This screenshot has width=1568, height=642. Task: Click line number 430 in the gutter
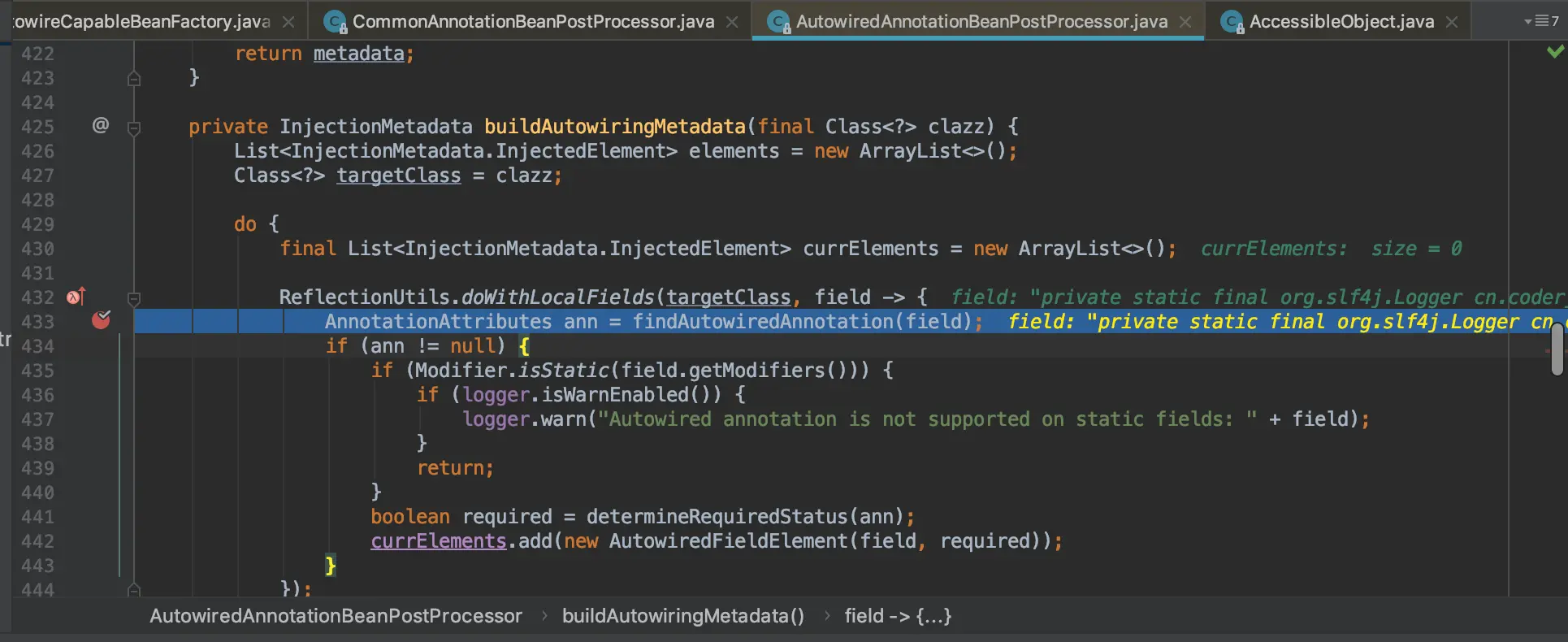[x=37, y=249]
